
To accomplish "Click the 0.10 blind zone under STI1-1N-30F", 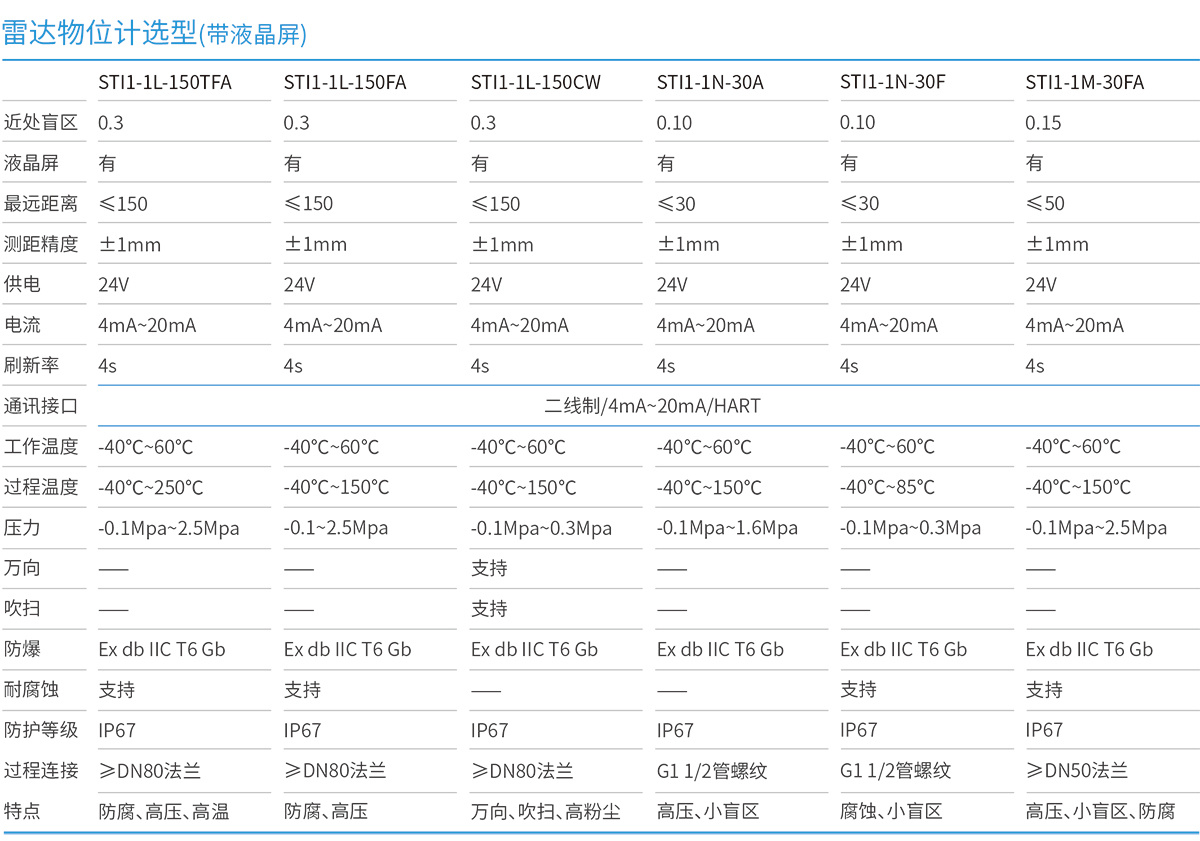I will [857, 123].
